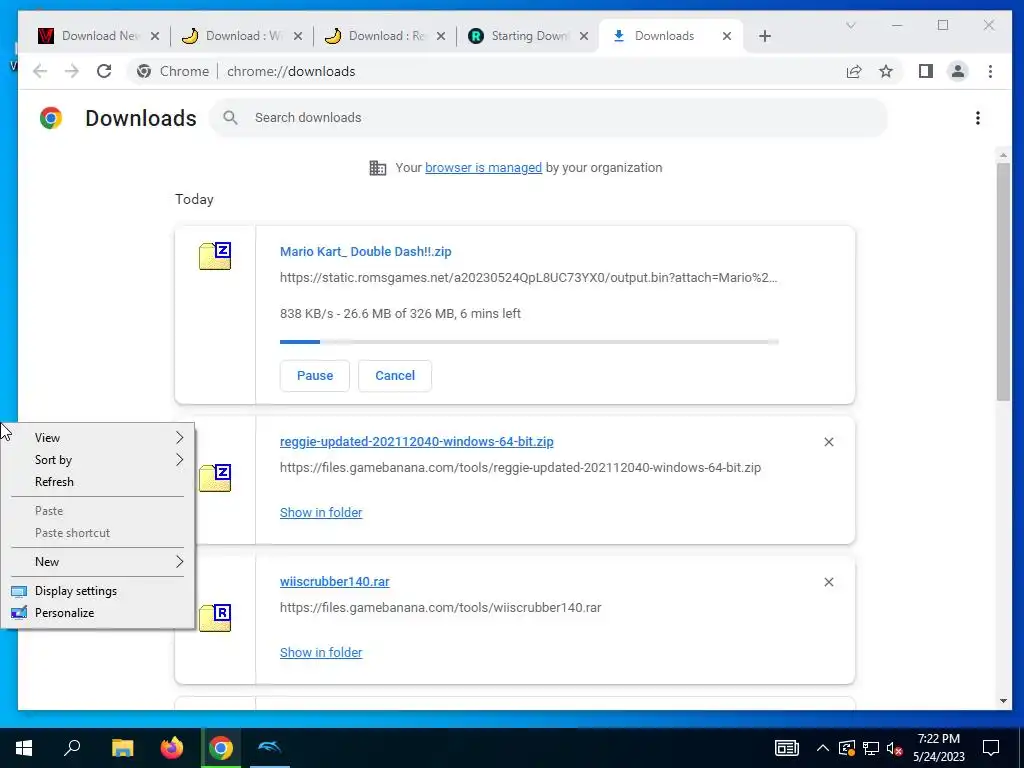The height and width of the screenshot is (768, 1024).
Task: Open Chrome's three-dot main menu
Action: (x=990, y=71)
